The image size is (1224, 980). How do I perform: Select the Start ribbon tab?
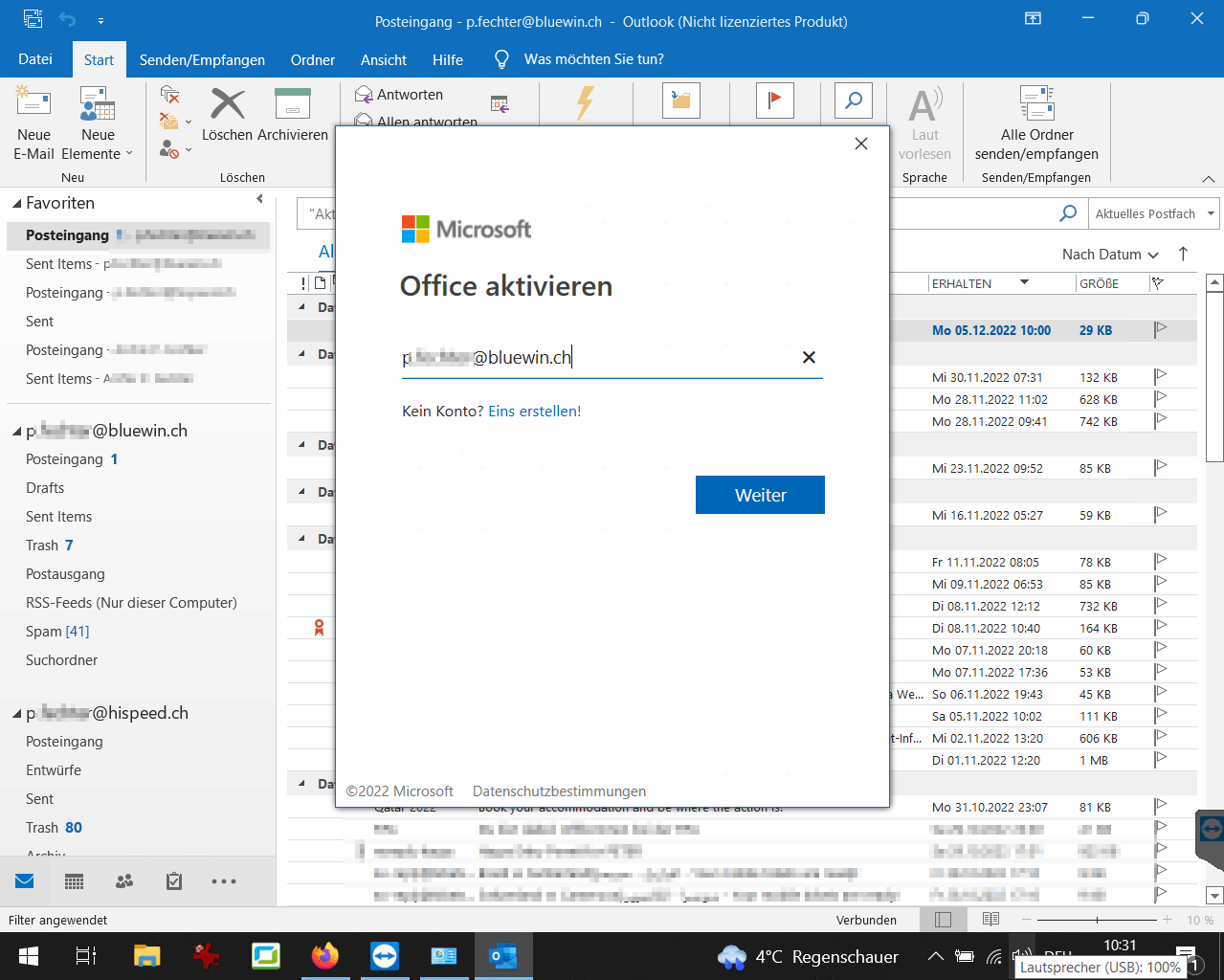(x=99, y=59)
